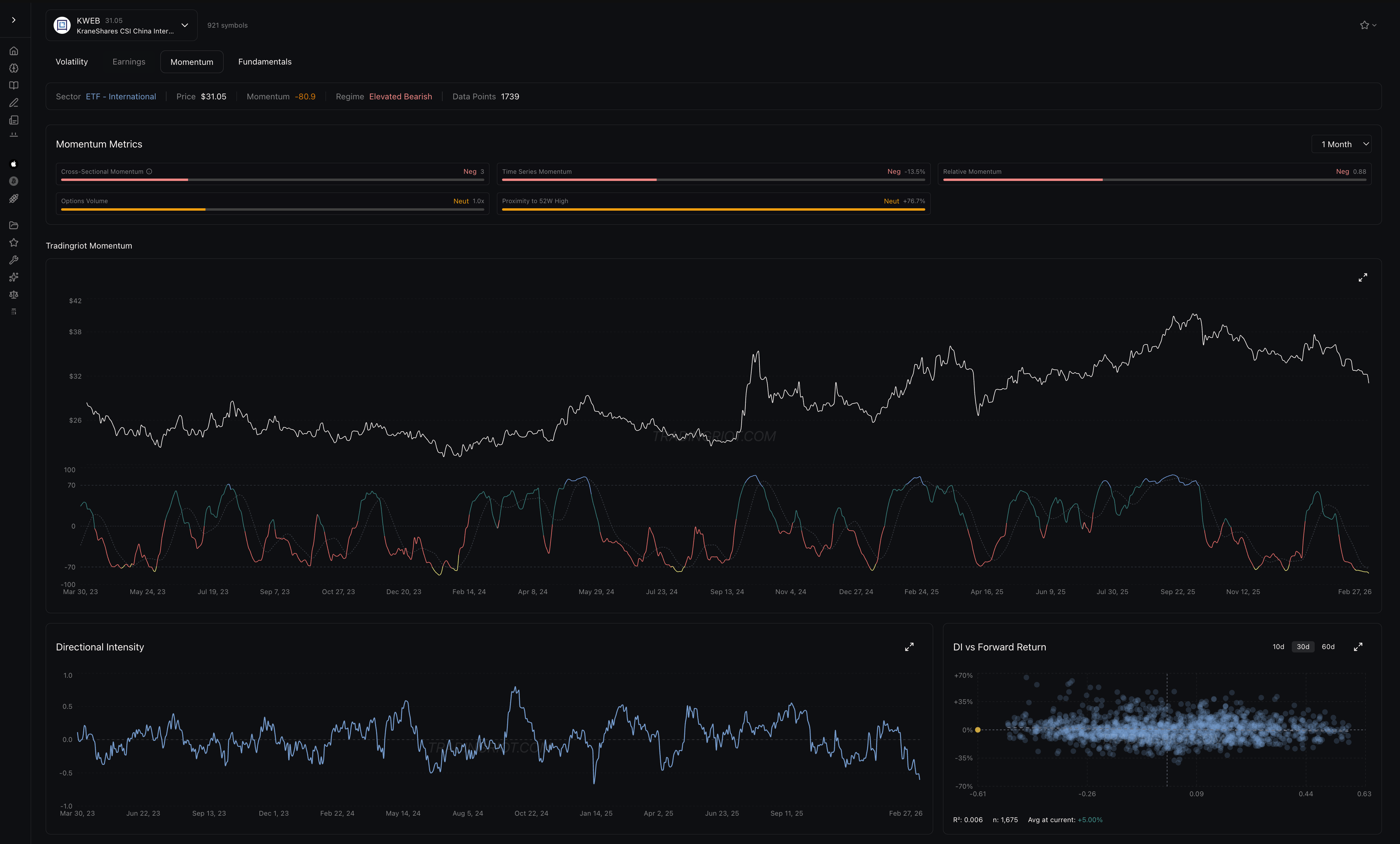Expand the Directional Intensity chart fullscreen
Viewport: 1400px width, 844px height.
click(x=909, y=647)
